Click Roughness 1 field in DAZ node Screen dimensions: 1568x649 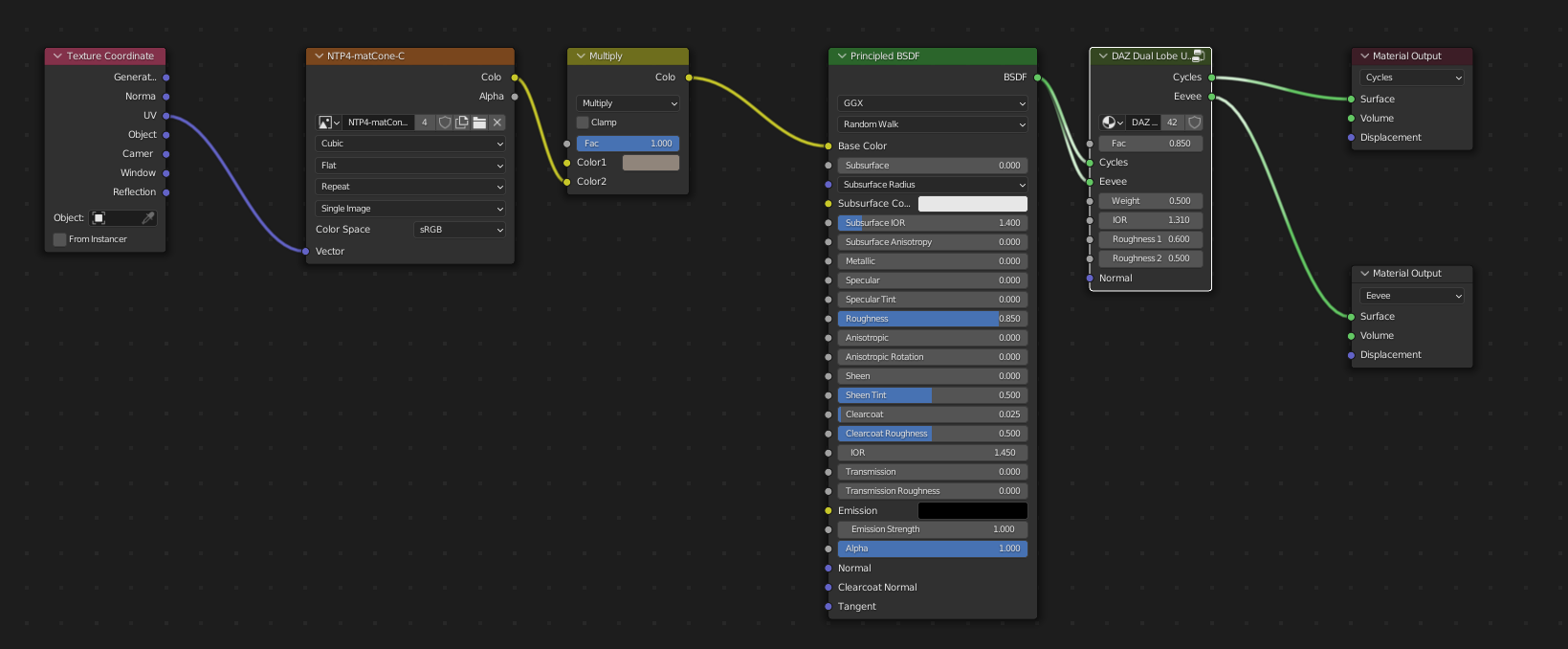click(1151, 239)
